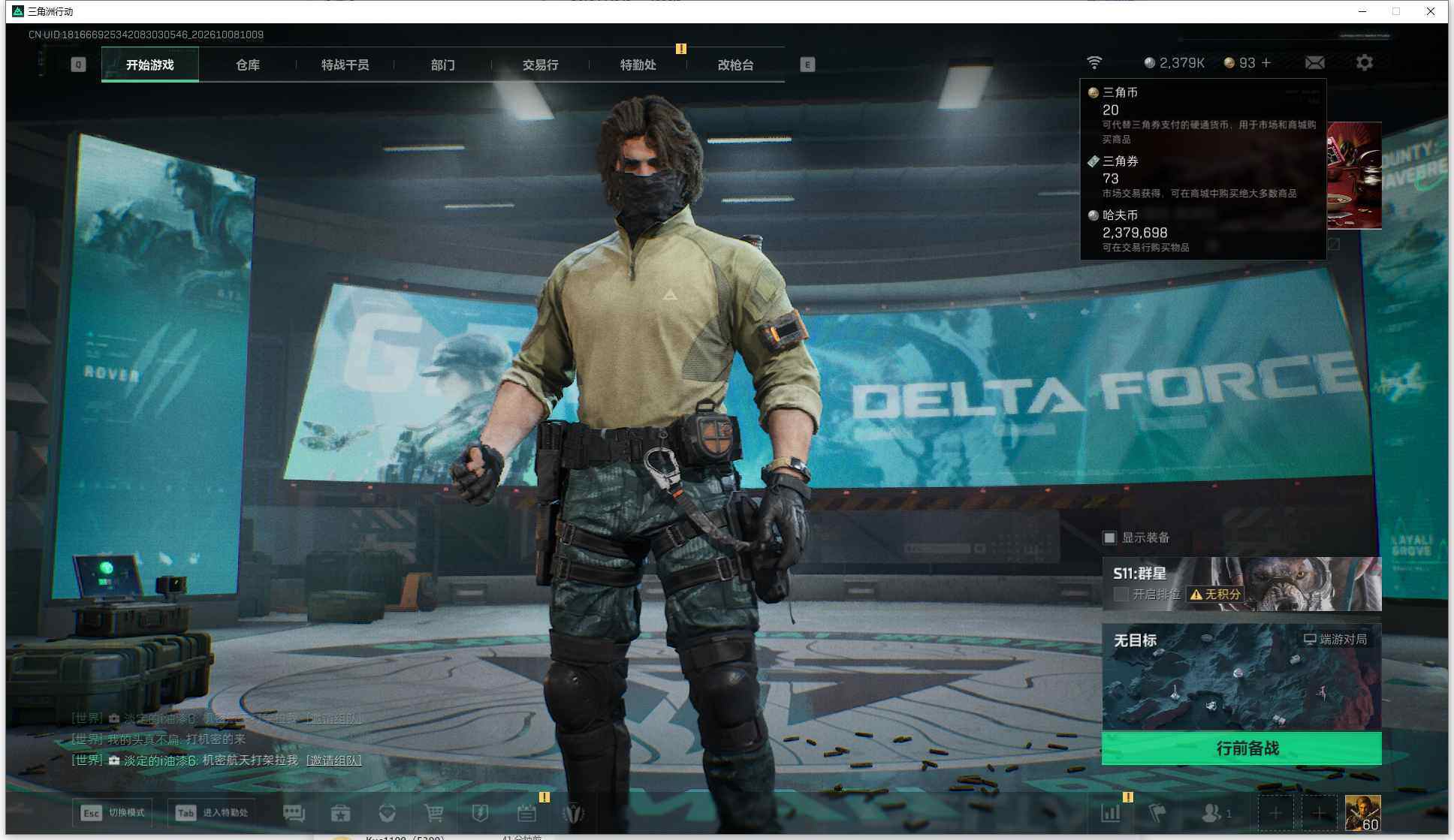Image resolution: width=1454 pixels, height=840 pixels.
Task: Check the network signal Wi-Fi icon
Action: click(x=1094, y=62)
